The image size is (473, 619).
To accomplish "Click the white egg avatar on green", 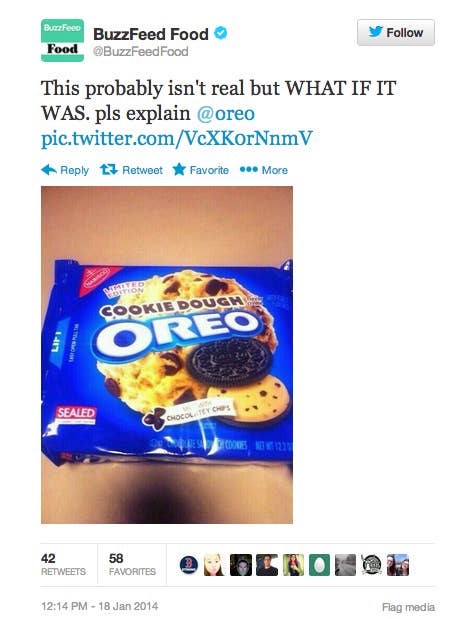I will click(319, 565).
